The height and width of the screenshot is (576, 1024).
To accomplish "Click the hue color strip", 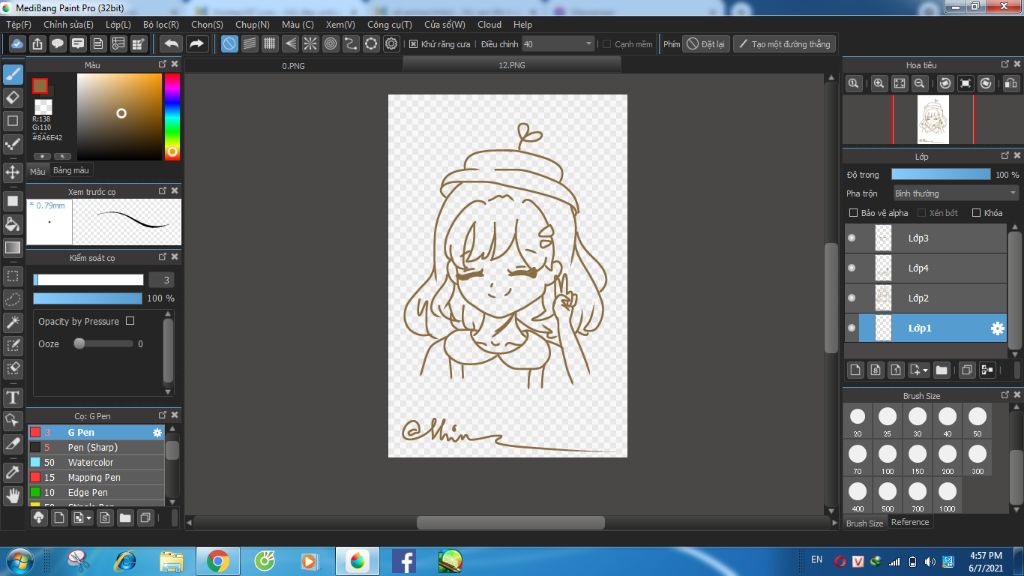I will pyautogui.click(x=172, y=116).
